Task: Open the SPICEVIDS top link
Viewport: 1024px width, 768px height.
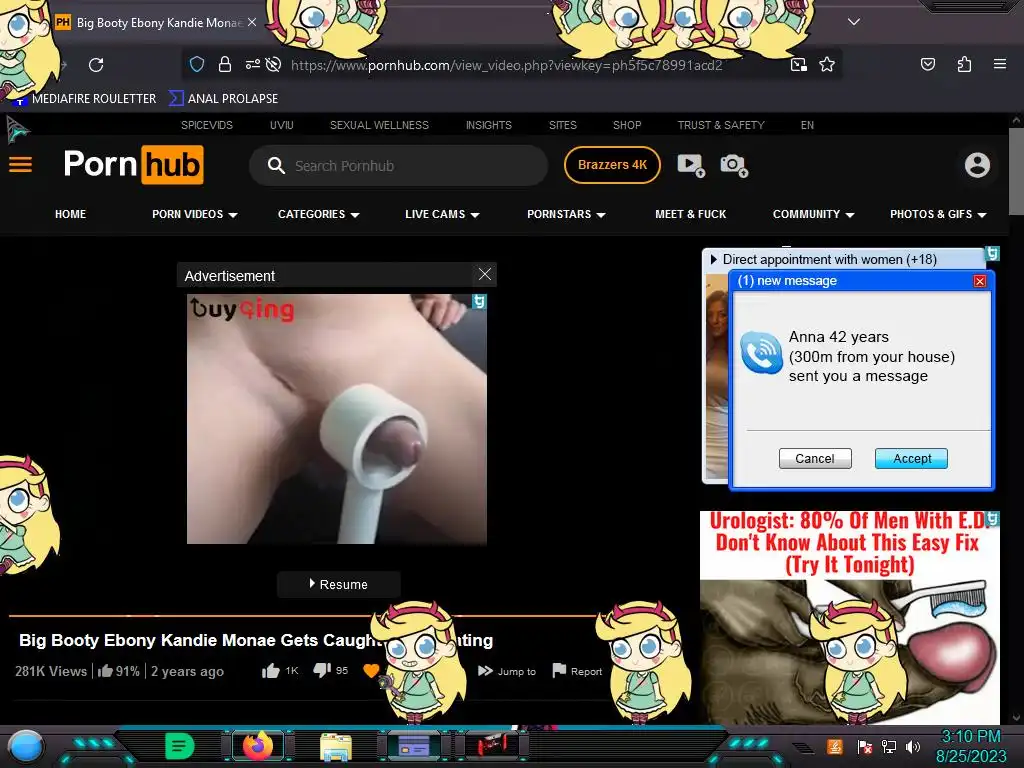Action: click(x=206, y=125)
